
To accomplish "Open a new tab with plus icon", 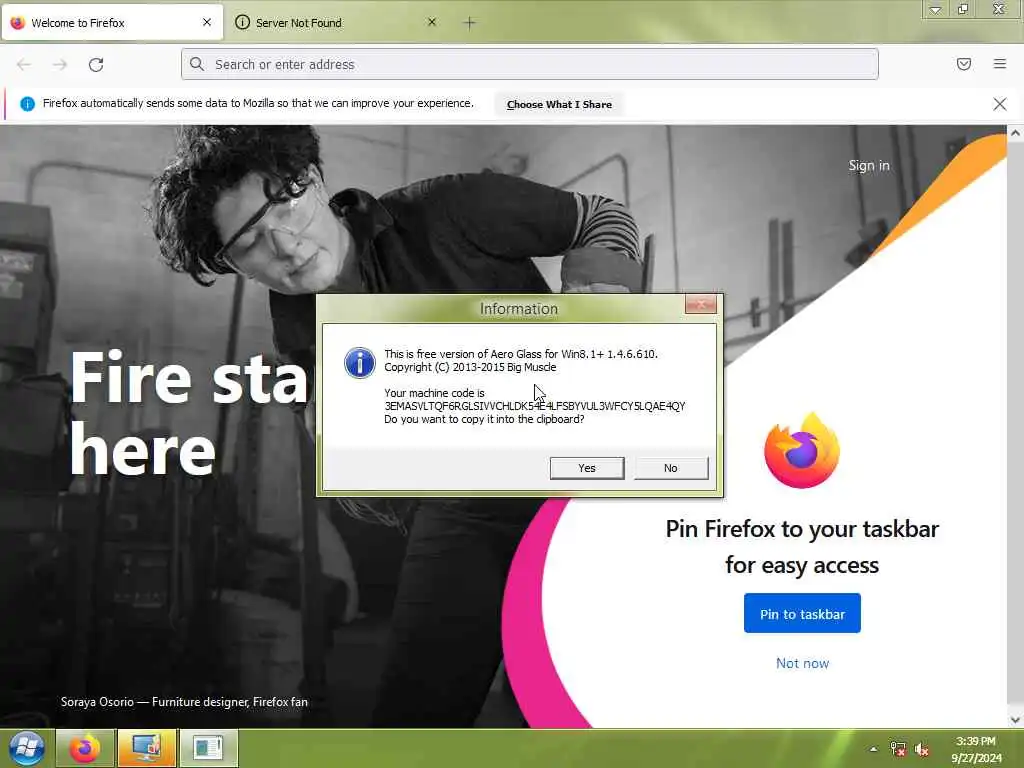I will (470, 23).
